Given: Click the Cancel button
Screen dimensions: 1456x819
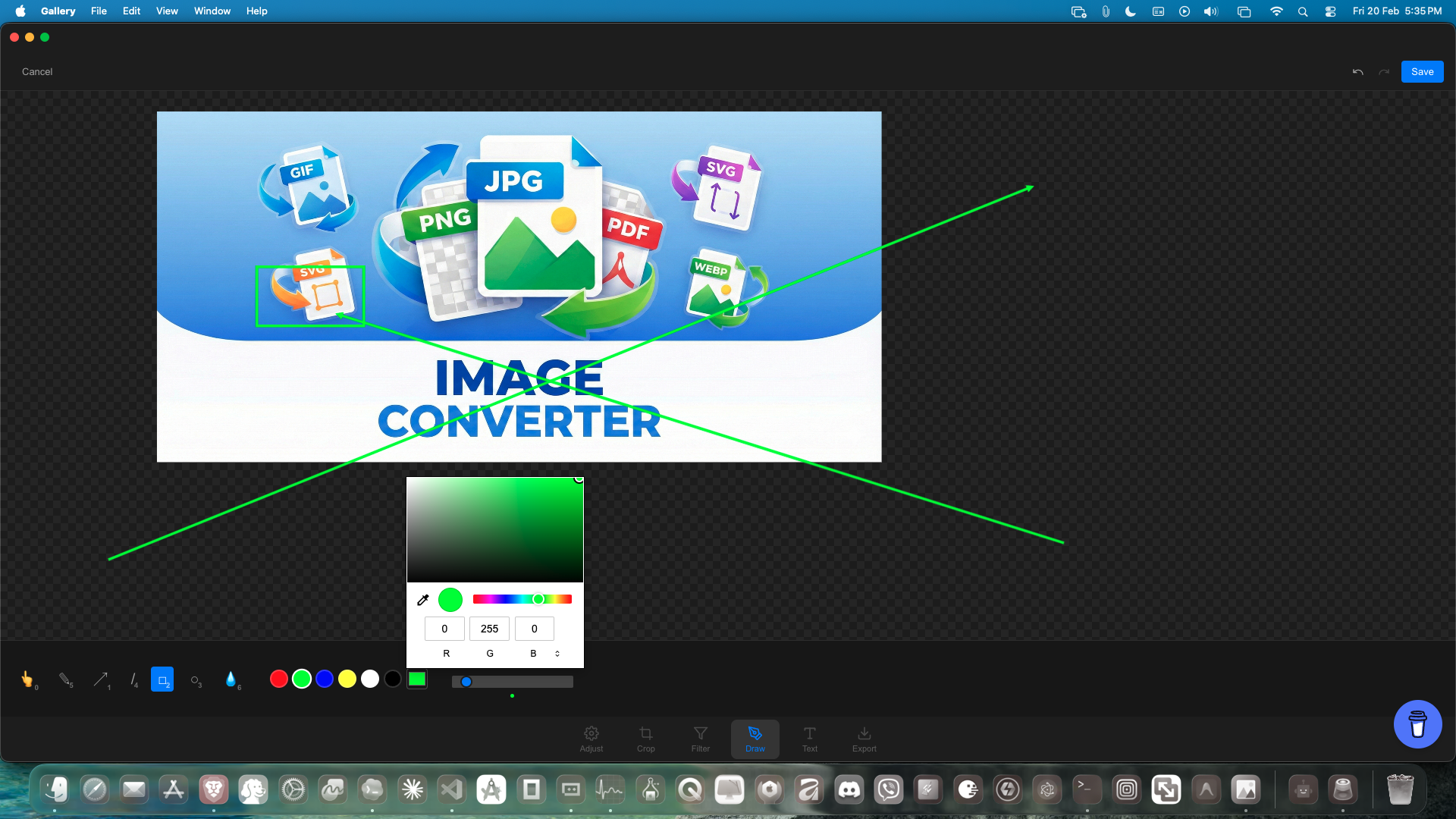Looking at the screenshot, I should click(x=37, y=72).
